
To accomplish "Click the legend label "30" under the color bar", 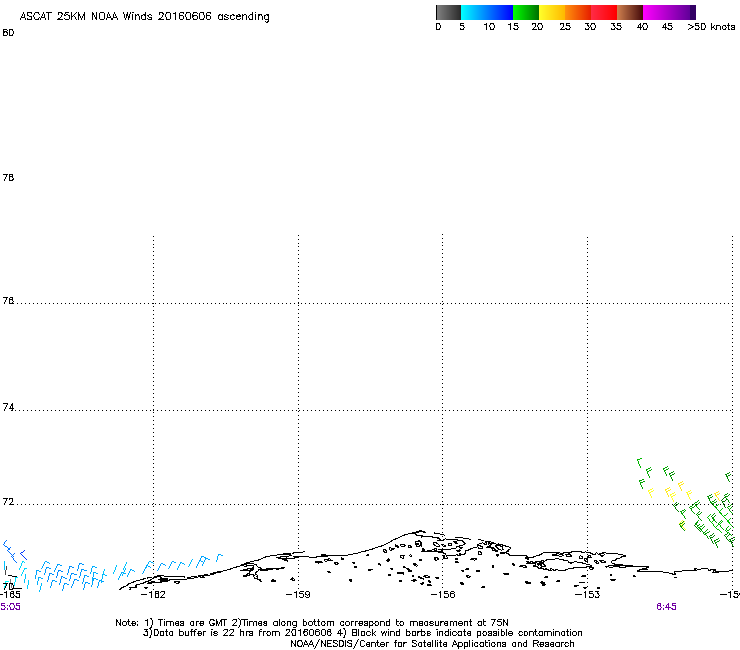I will coord(590,27).
